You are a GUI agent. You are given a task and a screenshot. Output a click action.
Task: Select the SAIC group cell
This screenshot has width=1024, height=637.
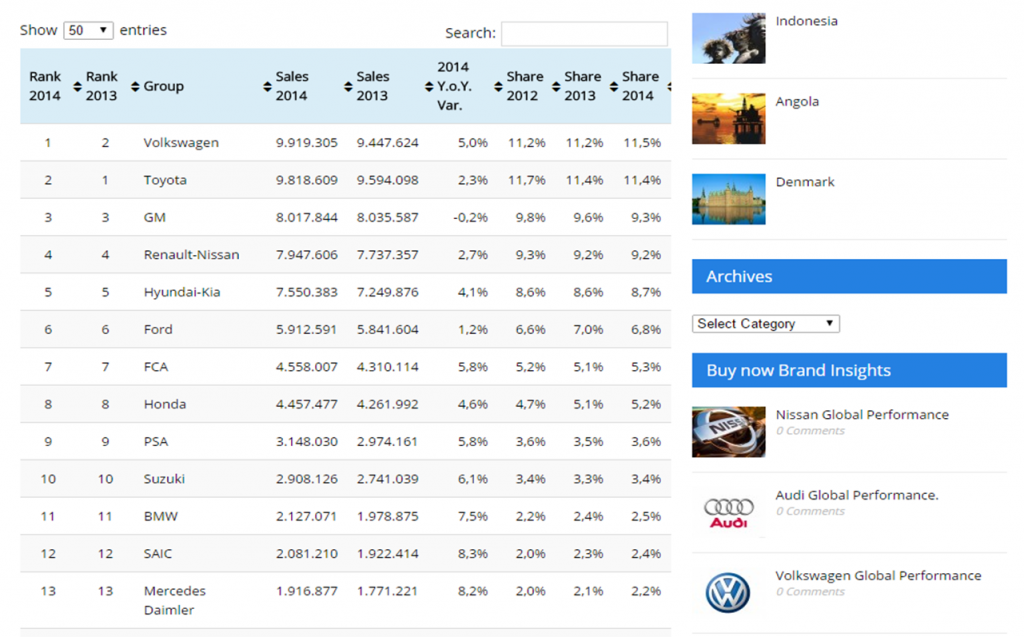tap(158, 553)
